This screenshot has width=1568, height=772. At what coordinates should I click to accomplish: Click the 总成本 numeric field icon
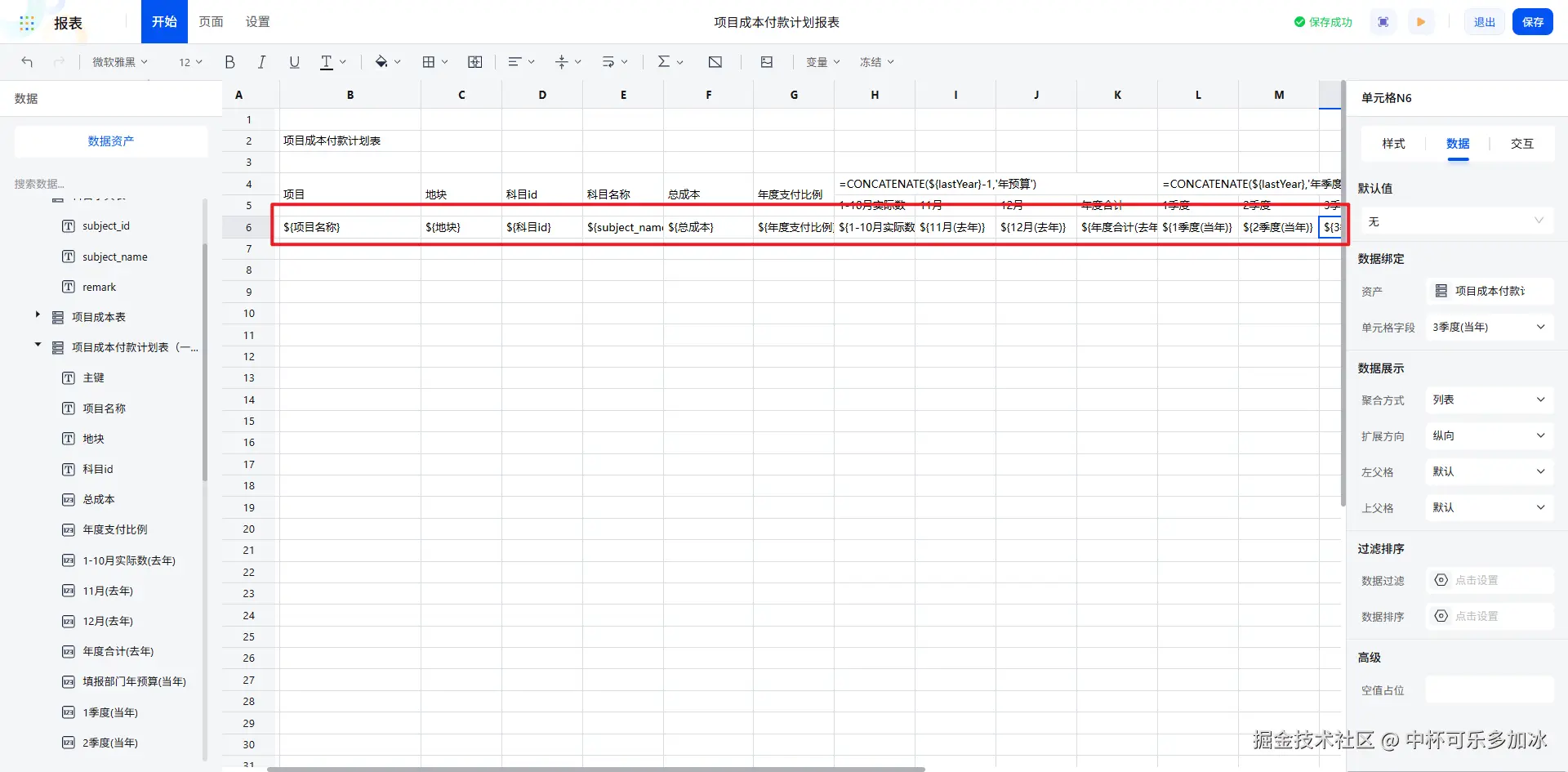pos(69,499)
